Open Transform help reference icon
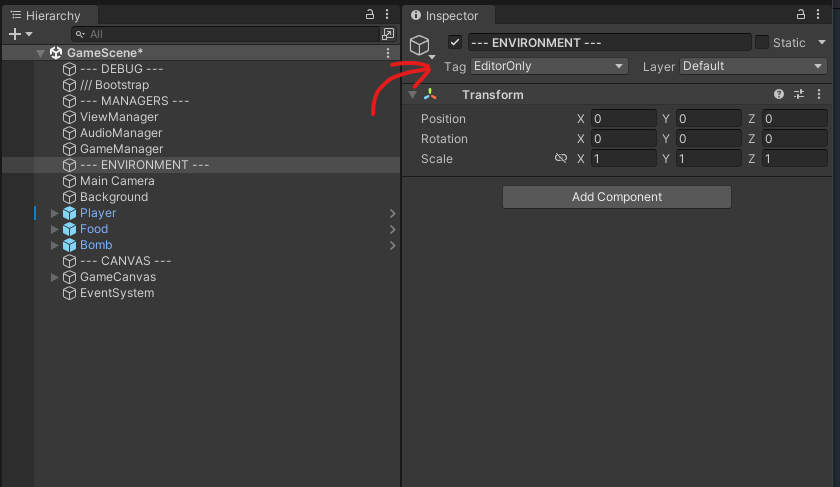 pos(779,94)
